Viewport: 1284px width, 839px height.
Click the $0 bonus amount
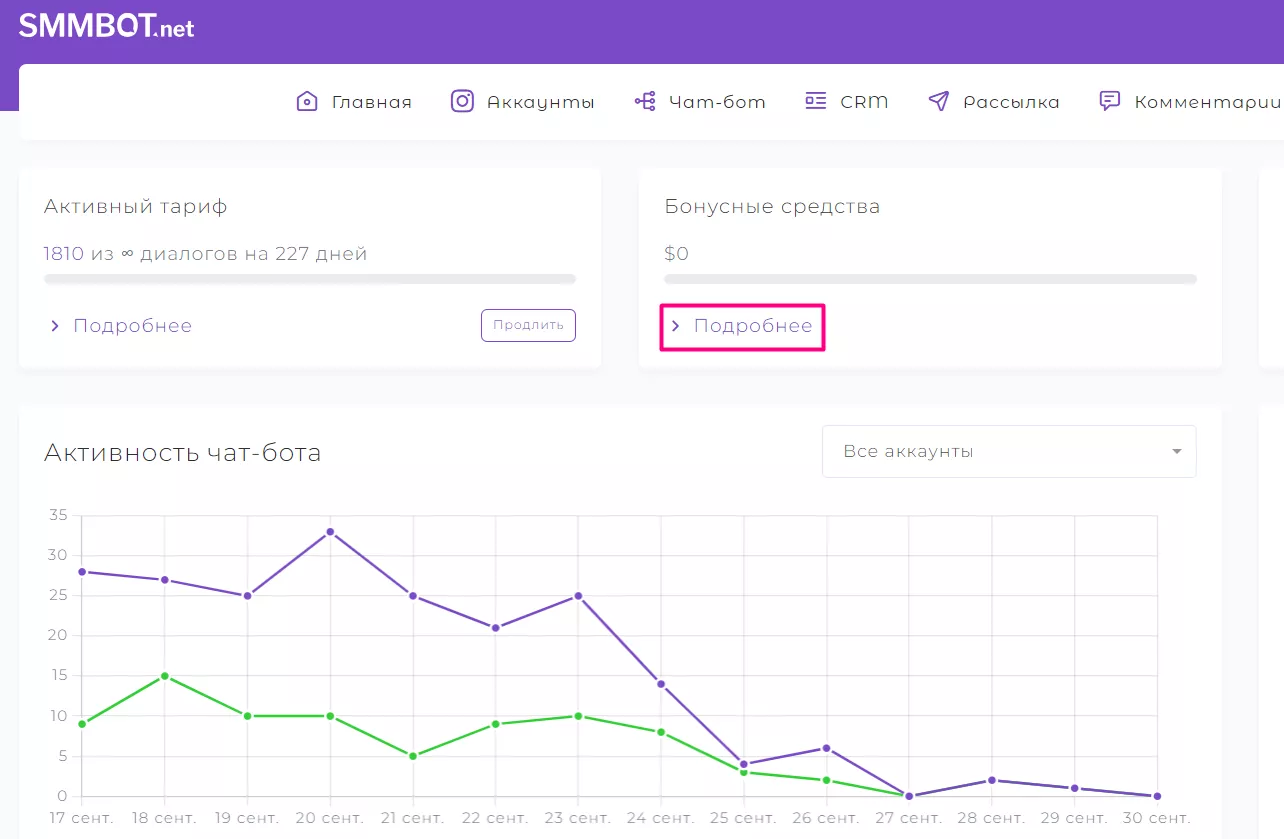pos(676,254)
